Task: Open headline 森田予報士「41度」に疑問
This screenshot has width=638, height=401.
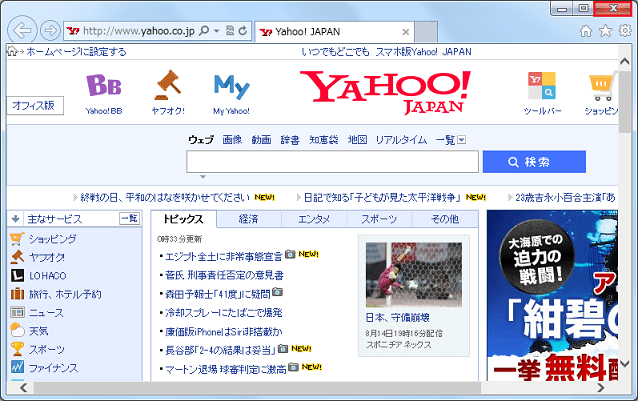Action: tap(218, 294)
